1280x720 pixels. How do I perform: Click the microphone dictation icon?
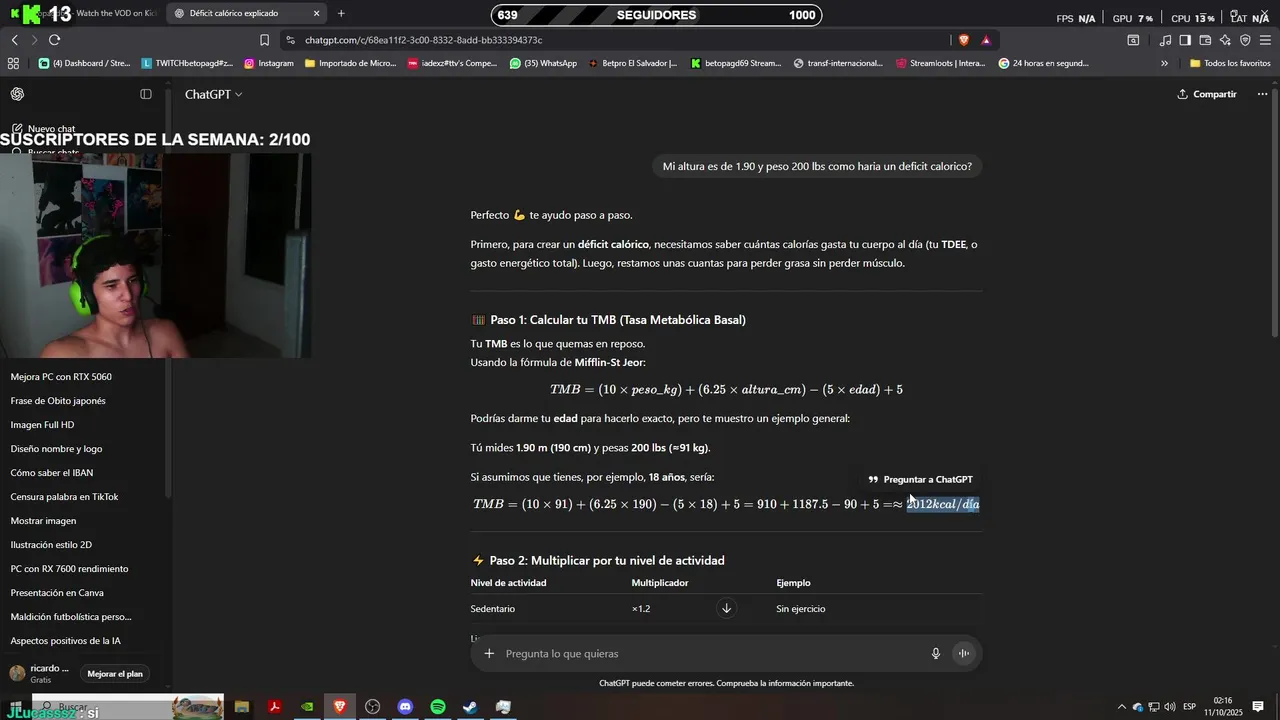936,653
